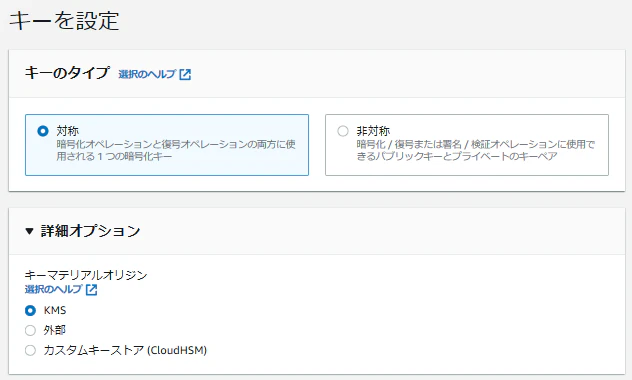Viewport: 632px width, 380px height.
Task: Click the 非対称 description about パブリックキーとプライベートのキーペア
Action: (x=476, y=150)
